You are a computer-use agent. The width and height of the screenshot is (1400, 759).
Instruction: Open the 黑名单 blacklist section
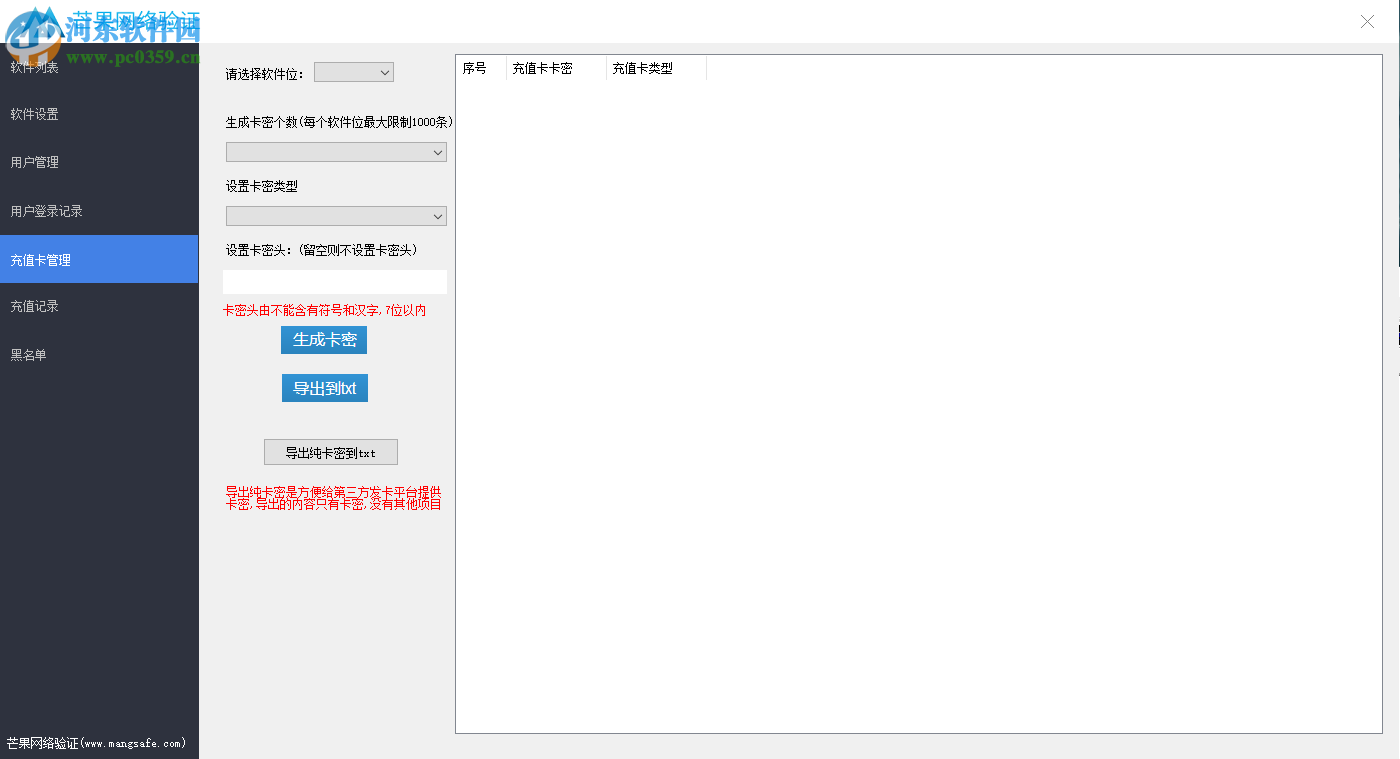tap(28, 355)
